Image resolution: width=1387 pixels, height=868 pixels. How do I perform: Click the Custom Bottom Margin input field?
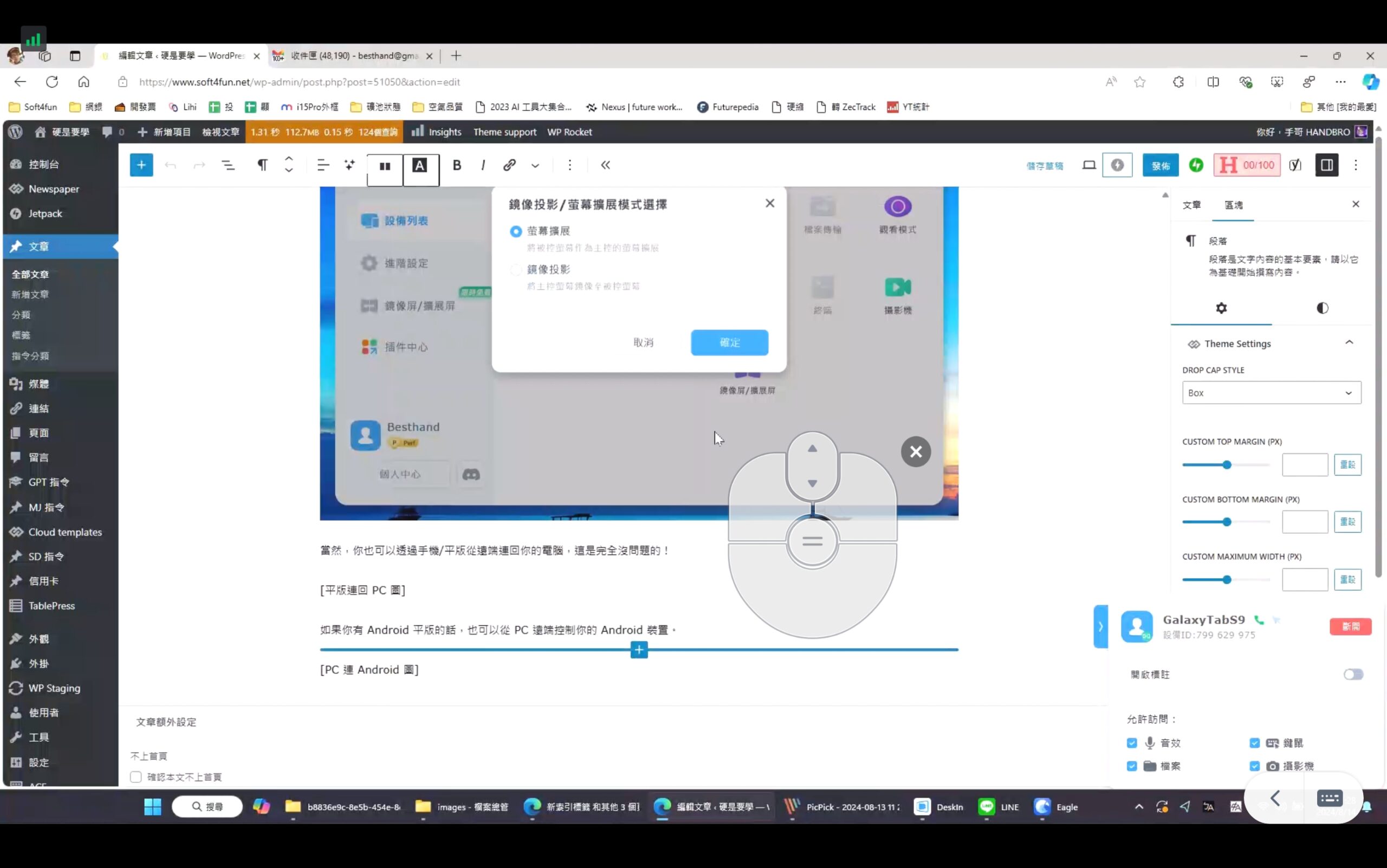pyautogui.click(x=1304, y=522)
